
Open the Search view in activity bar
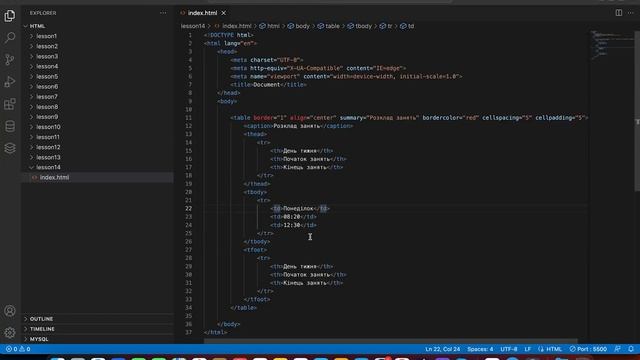[10, 38]
